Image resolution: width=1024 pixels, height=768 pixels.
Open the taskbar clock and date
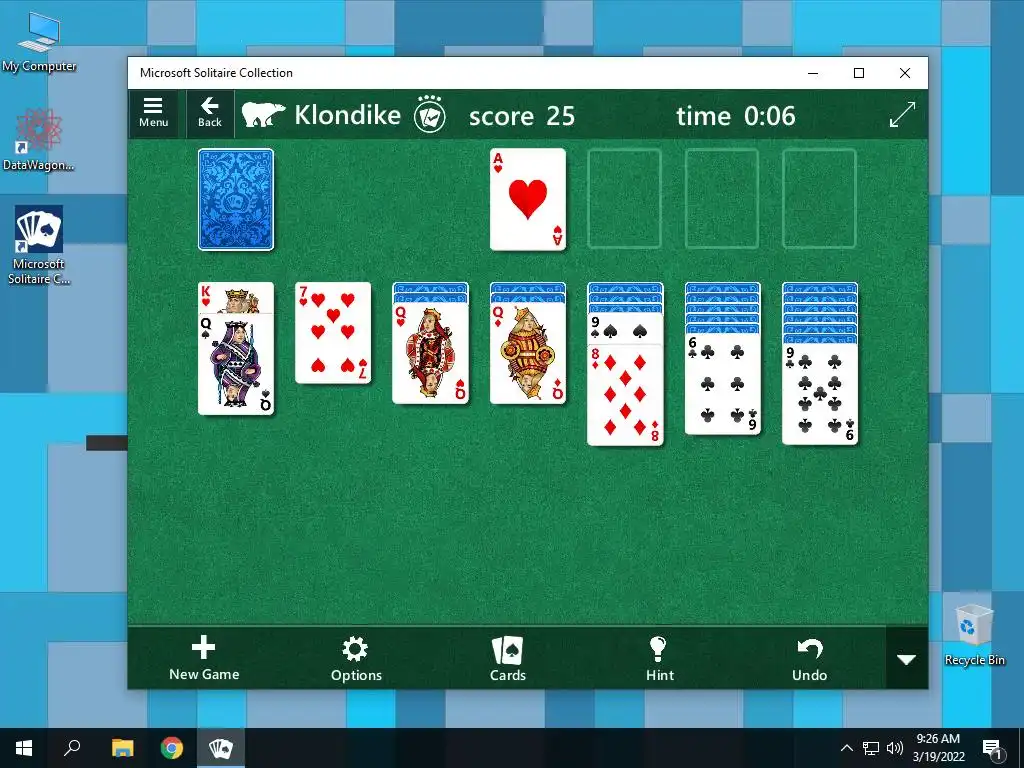(938, 748)
